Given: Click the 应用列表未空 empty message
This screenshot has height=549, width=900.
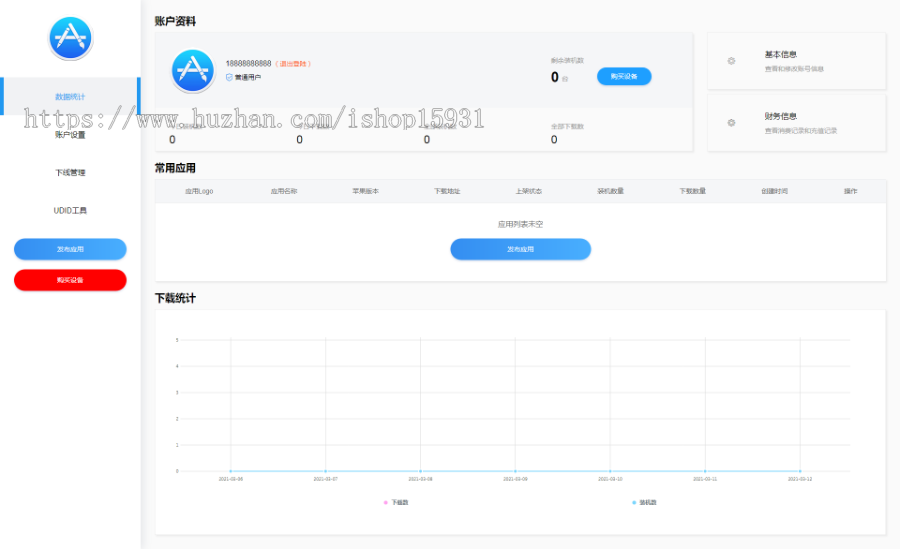Looking at the screenshot, I should pos(521,225).
